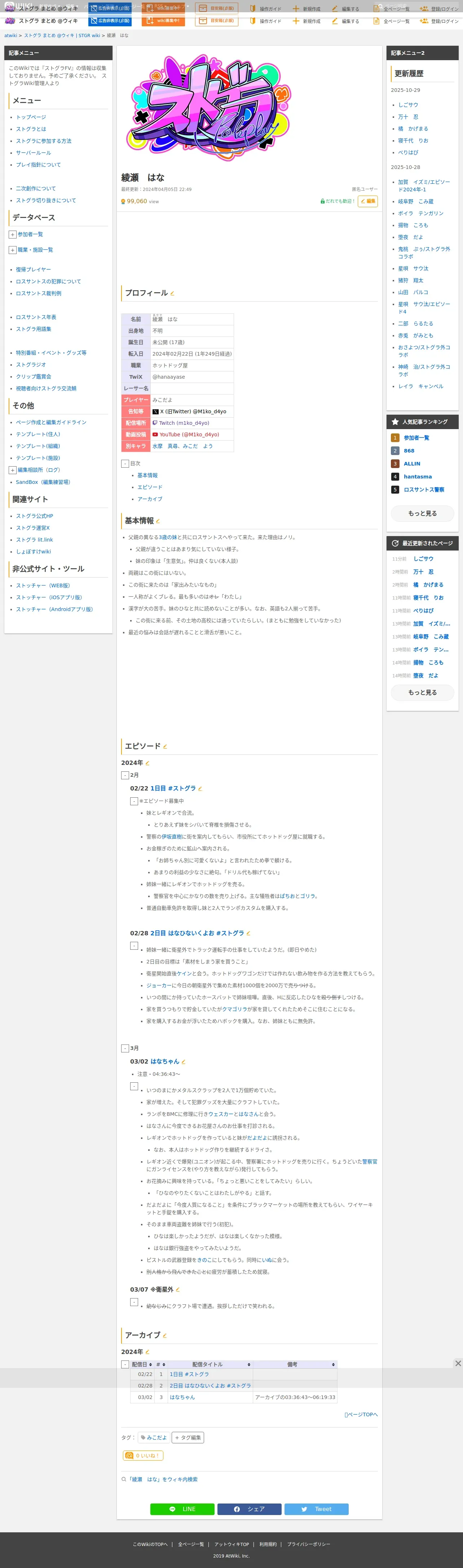Open 伊坂直樹 link in the 02/22 episode
The image size is (463, 1568).
[171, 837]
